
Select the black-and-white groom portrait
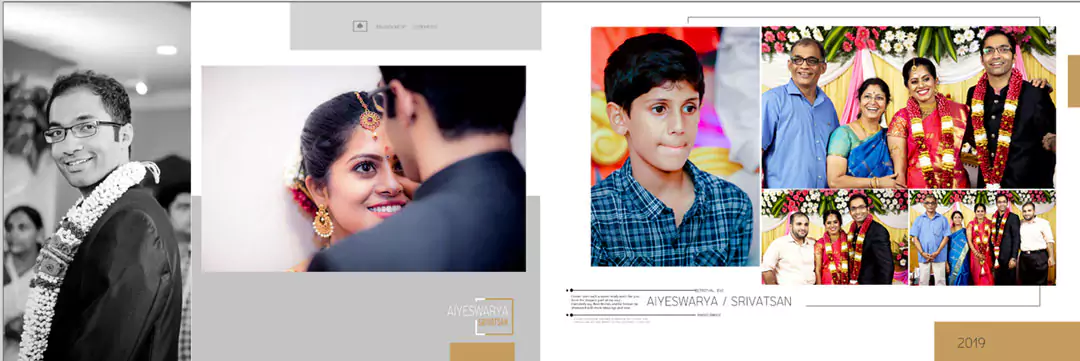(x=97, y=181)
